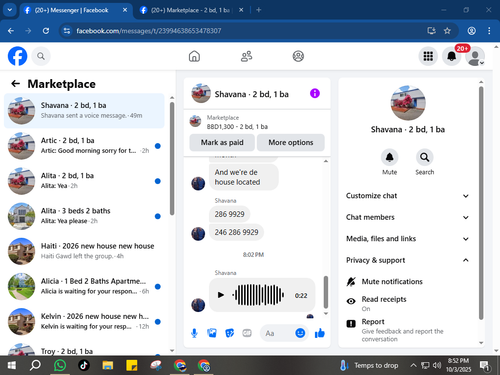Click the Mute bell button in panel
500x375 pixels.
pyautogui.click(x=389, y=157)
